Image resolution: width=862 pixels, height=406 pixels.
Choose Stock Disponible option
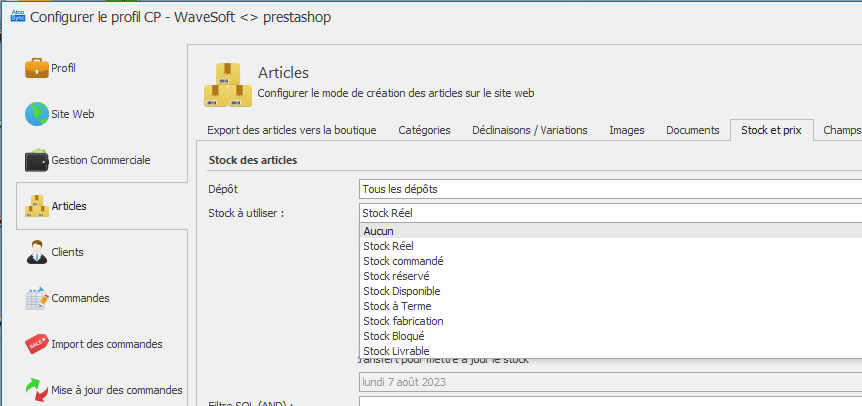(x=611, y=291)
